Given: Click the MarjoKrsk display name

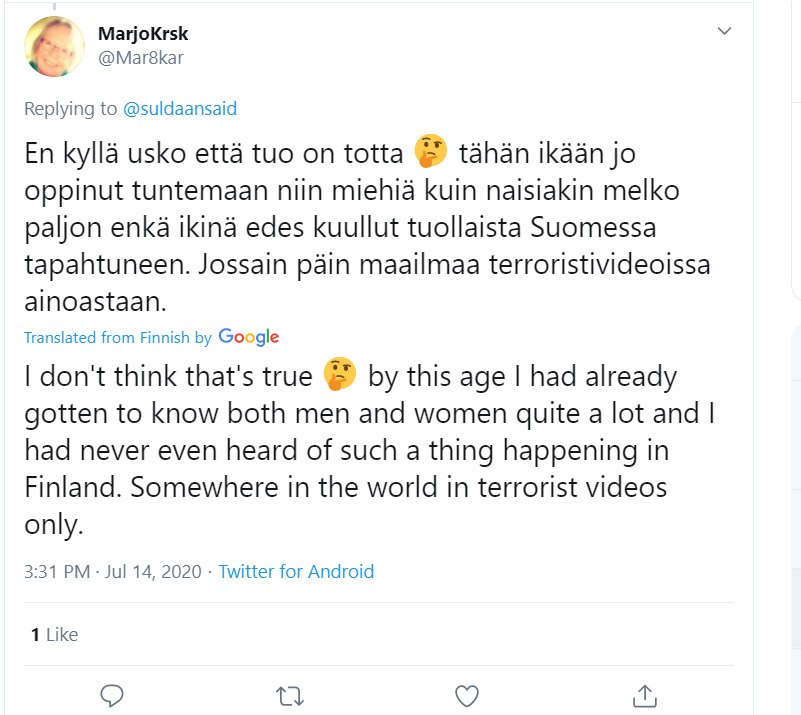Looking at the screenshot, I should point(143,34).
